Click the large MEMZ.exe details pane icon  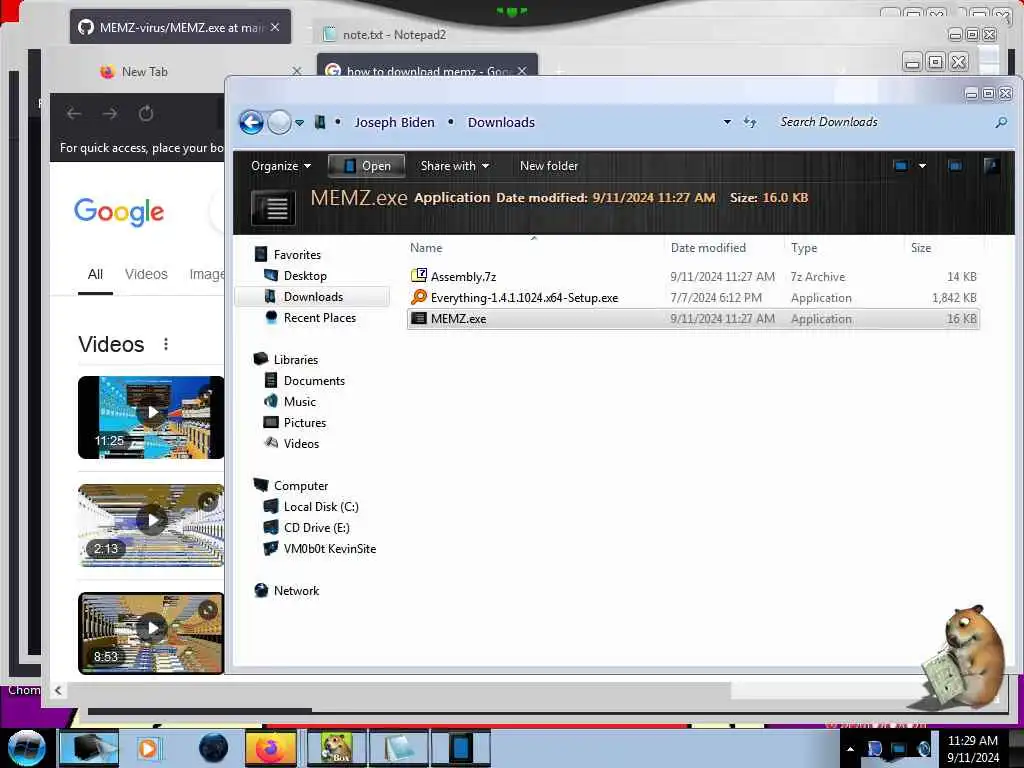274,207
